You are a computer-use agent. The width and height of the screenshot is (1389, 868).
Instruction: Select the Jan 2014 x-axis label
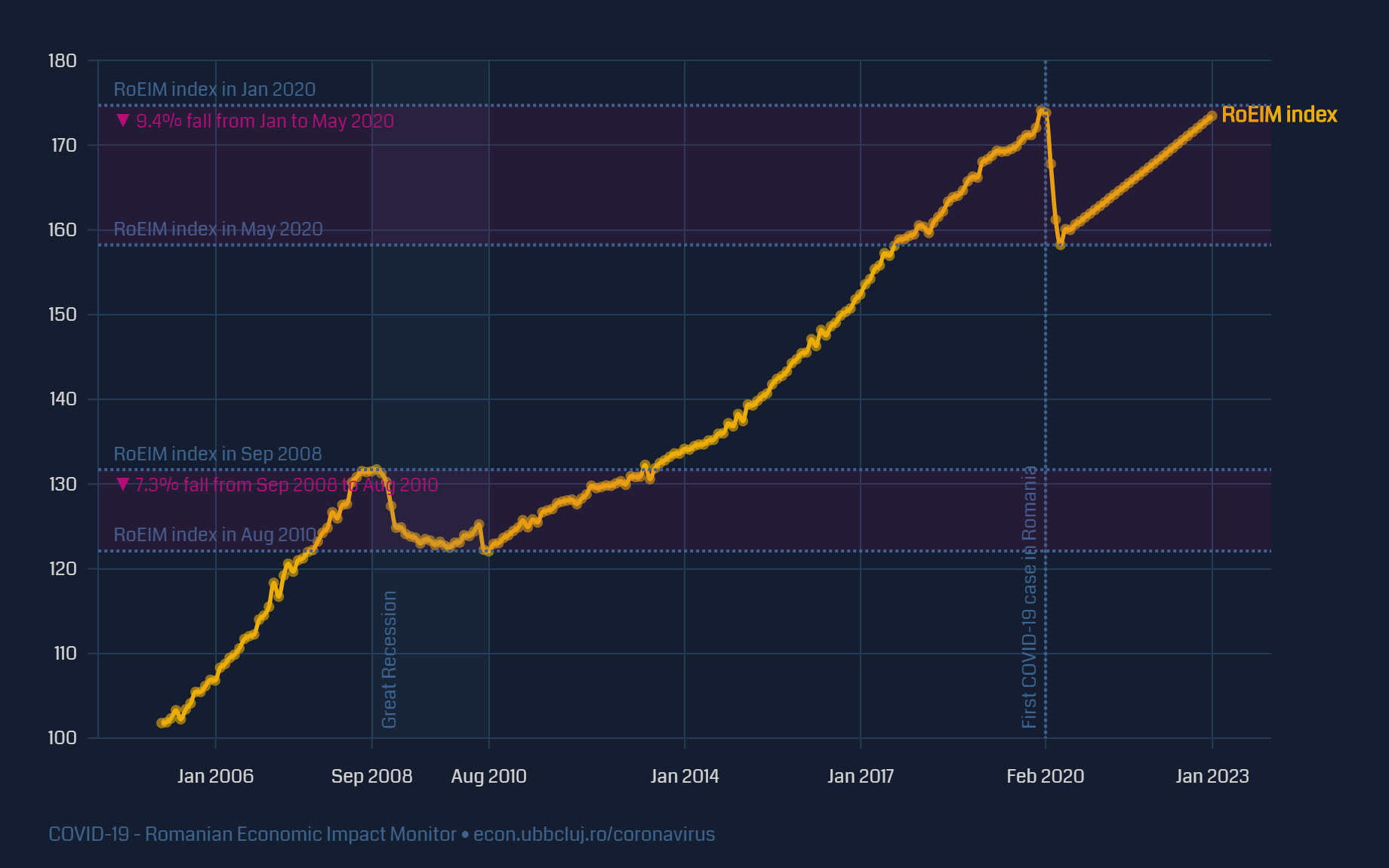684,776
